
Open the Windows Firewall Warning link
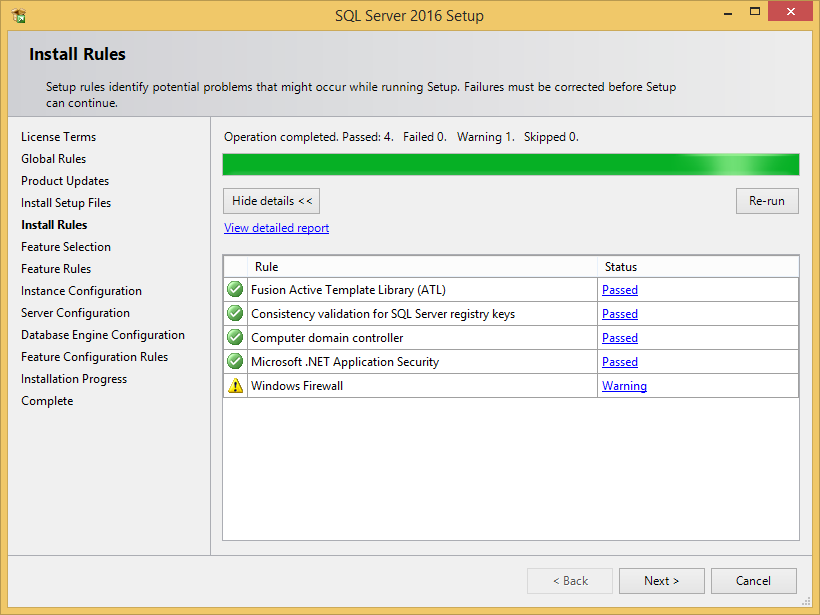[624, 386]
